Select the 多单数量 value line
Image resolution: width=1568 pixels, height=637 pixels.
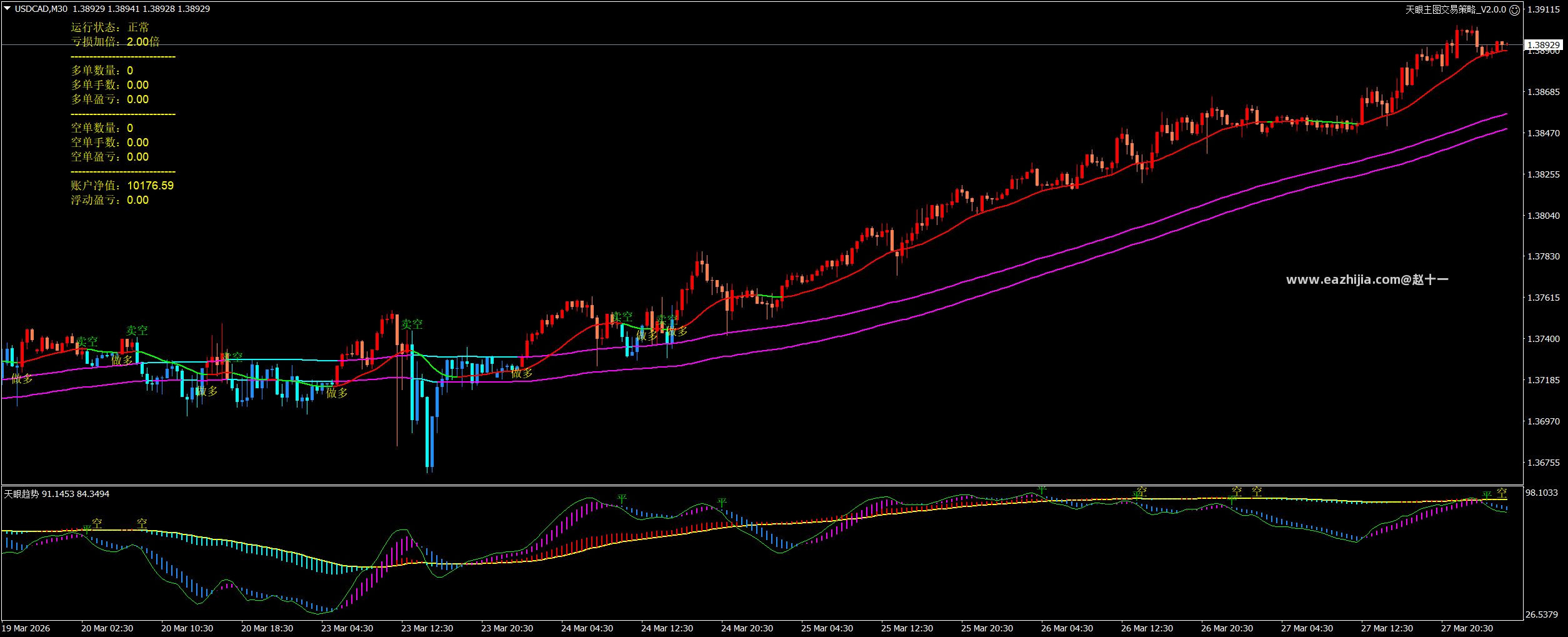point(102,71)
